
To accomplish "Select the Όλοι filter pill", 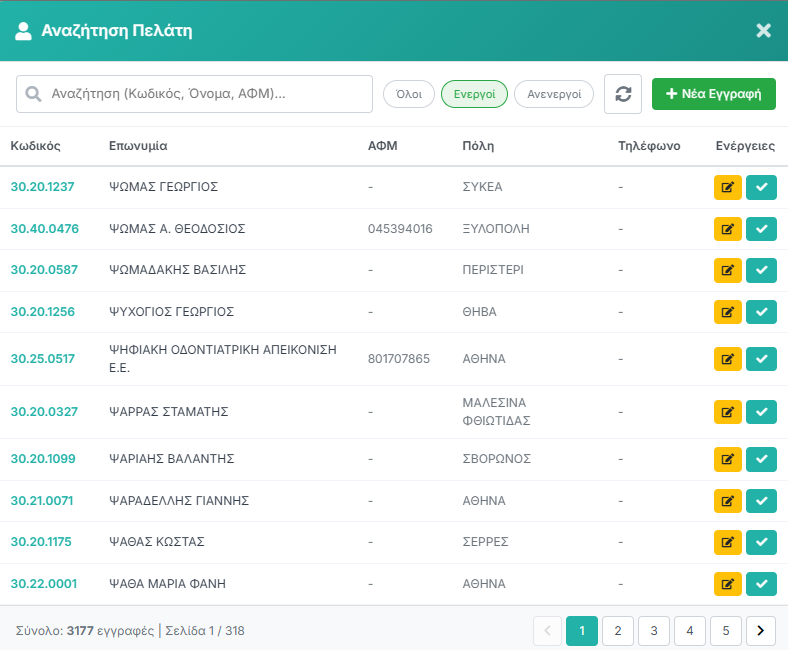I will click(408, 94).
